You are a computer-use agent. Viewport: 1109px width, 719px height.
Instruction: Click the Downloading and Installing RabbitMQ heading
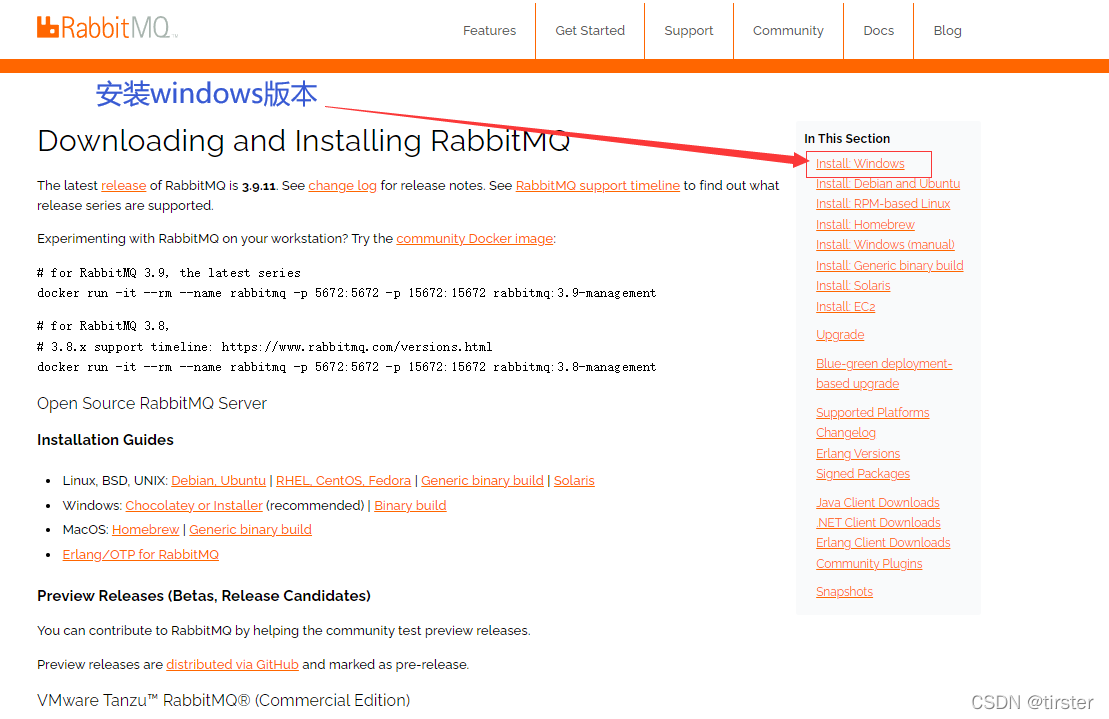click(303, 141)
